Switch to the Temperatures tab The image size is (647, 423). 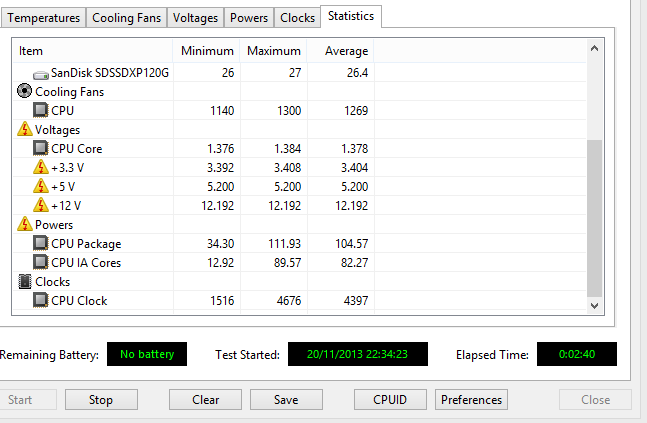44,18
